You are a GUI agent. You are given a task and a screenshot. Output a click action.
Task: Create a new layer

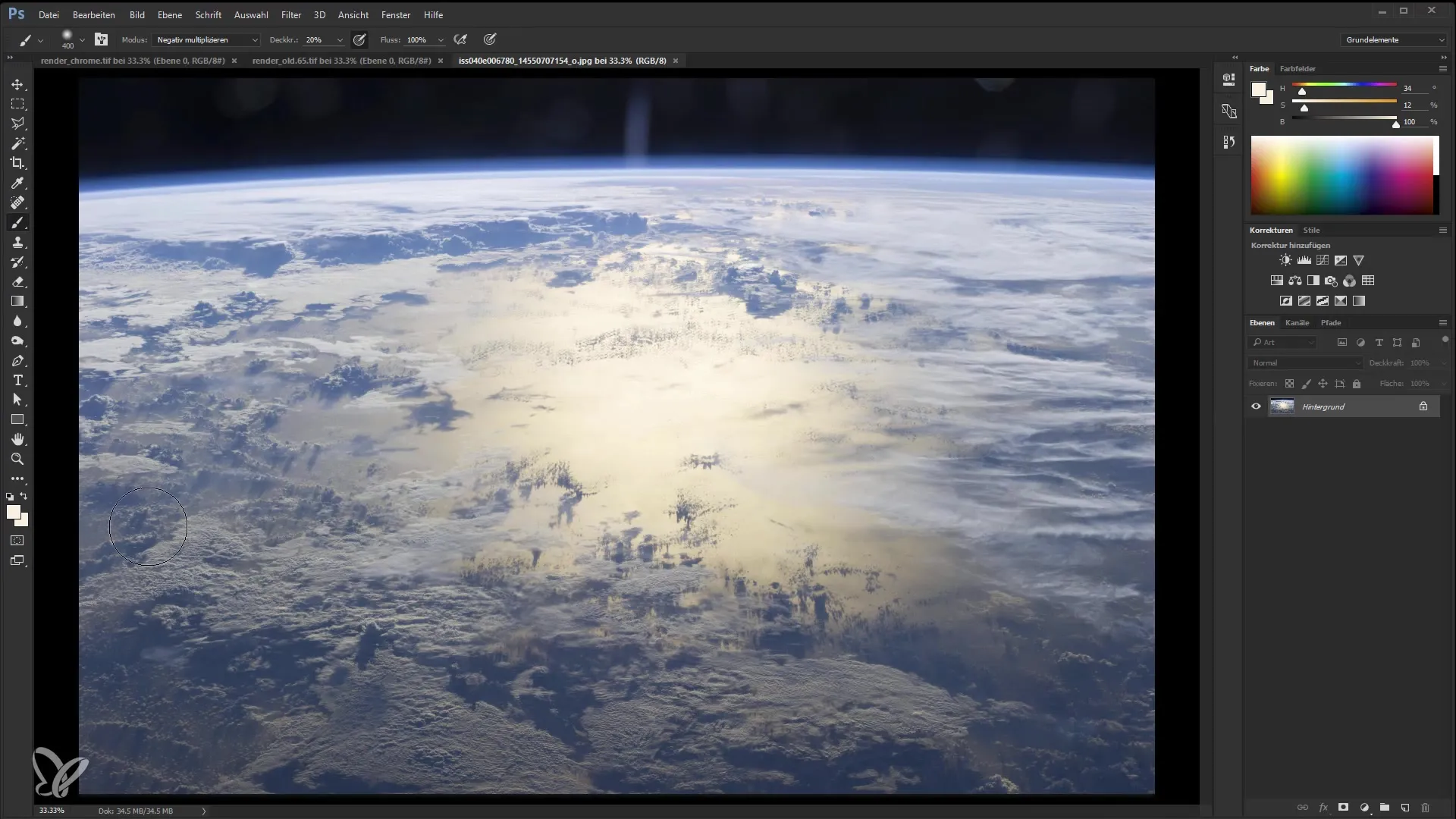click(x=1404, y=807)
